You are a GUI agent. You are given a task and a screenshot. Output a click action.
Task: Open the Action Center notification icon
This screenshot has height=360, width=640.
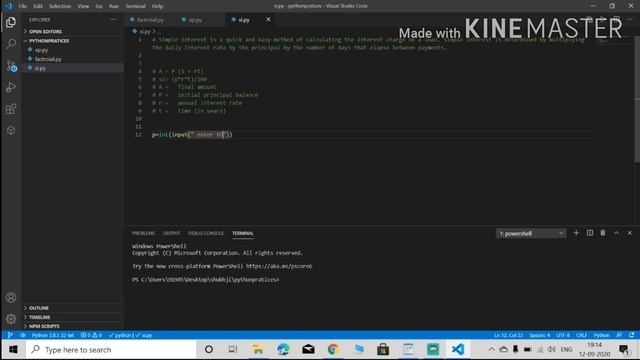click(623, 350)
